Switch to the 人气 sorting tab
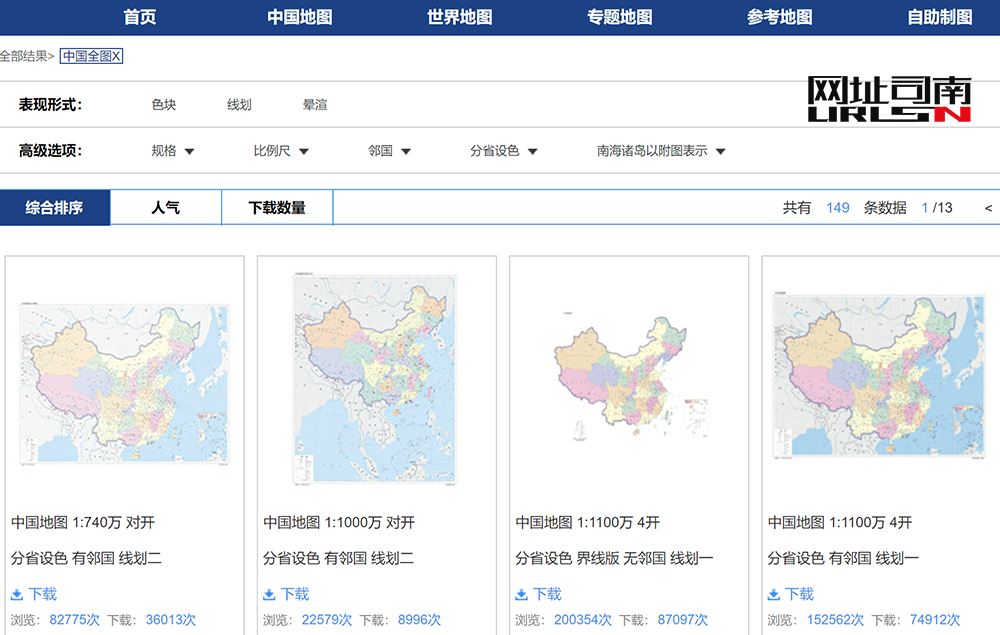Screen dimensions: 1000x635 tap(165, 208)
